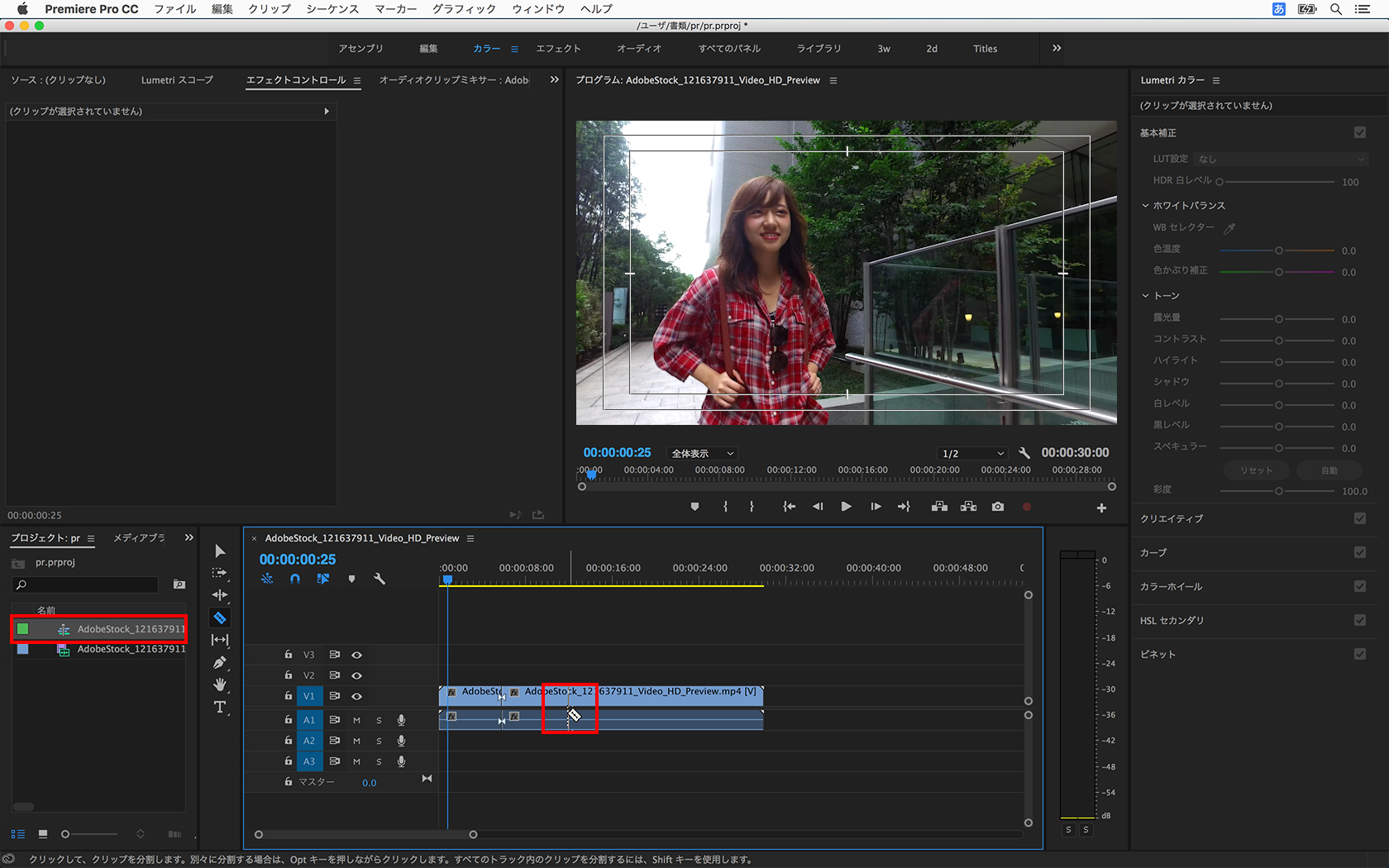
Task: Open the 1/2 playback resolution dropdown
Action: [x=972, y=453]
